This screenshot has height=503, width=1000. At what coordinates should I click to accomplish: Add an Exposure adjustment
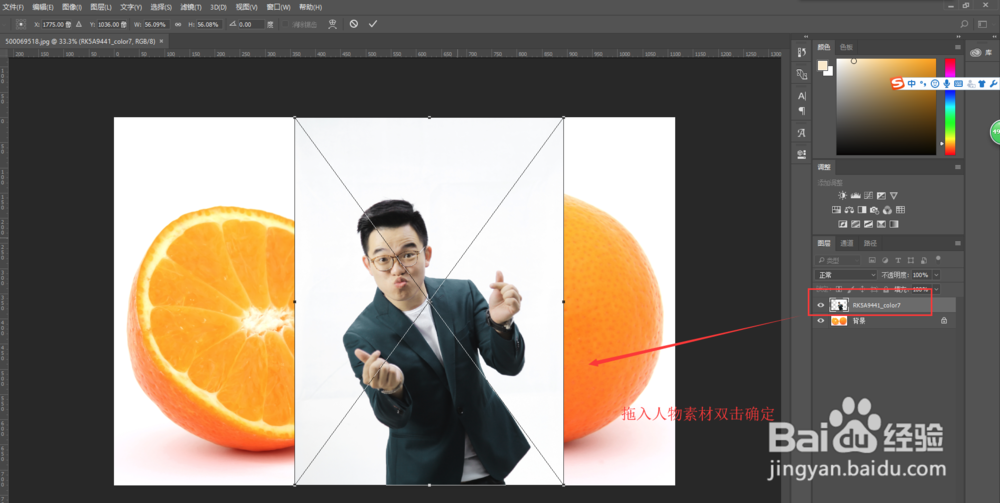coord(881,196)
